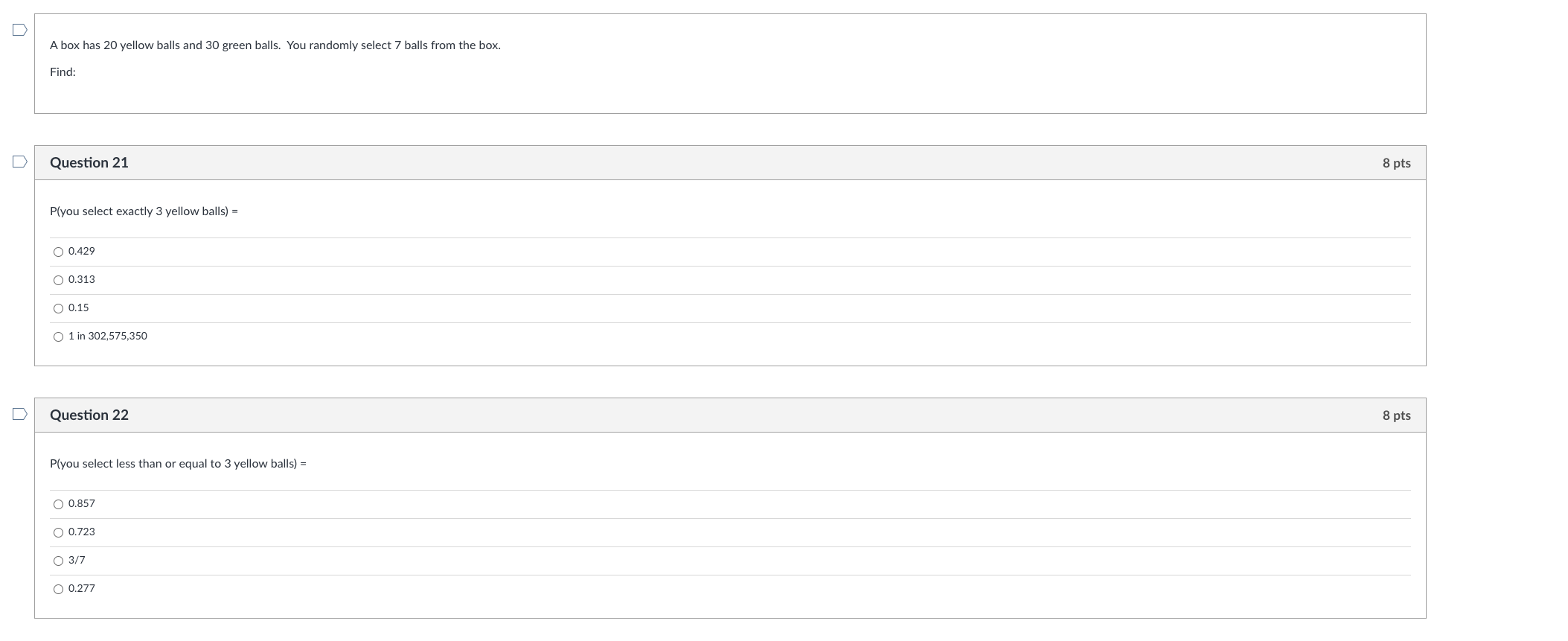The image size is (1568, 641).
Task: Click the box of balls problem statement
Action: tap(275, 45)
